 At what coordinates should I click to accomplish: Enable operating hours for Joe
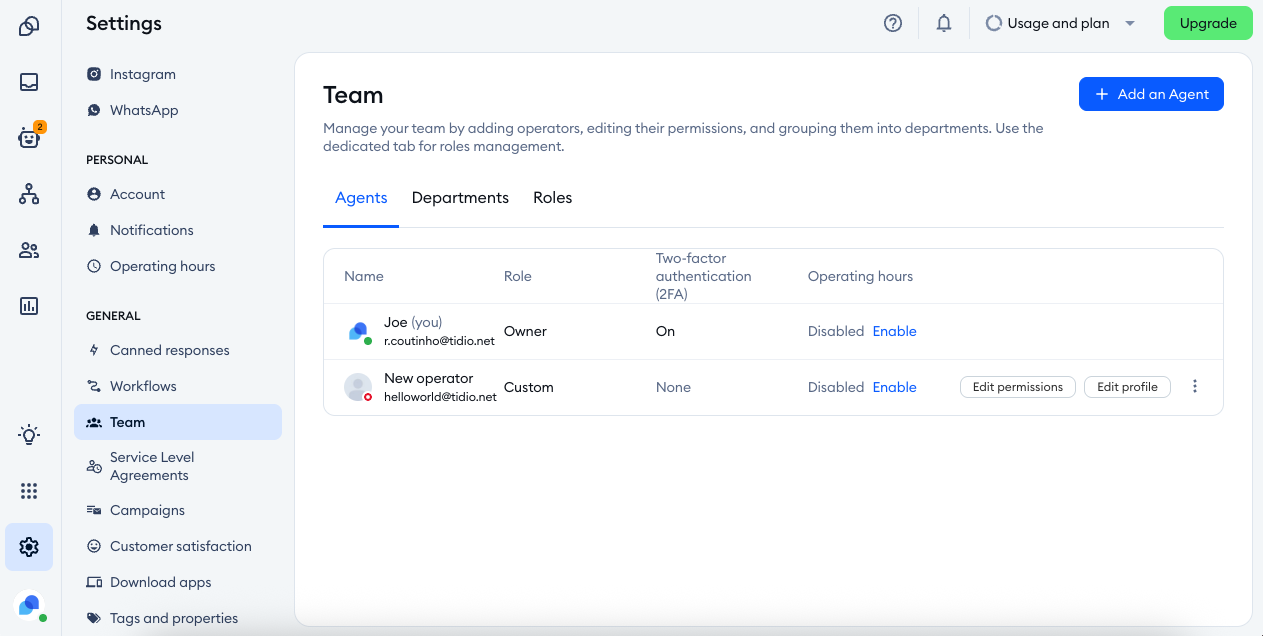pyautogui.click(x=894, y=331)
